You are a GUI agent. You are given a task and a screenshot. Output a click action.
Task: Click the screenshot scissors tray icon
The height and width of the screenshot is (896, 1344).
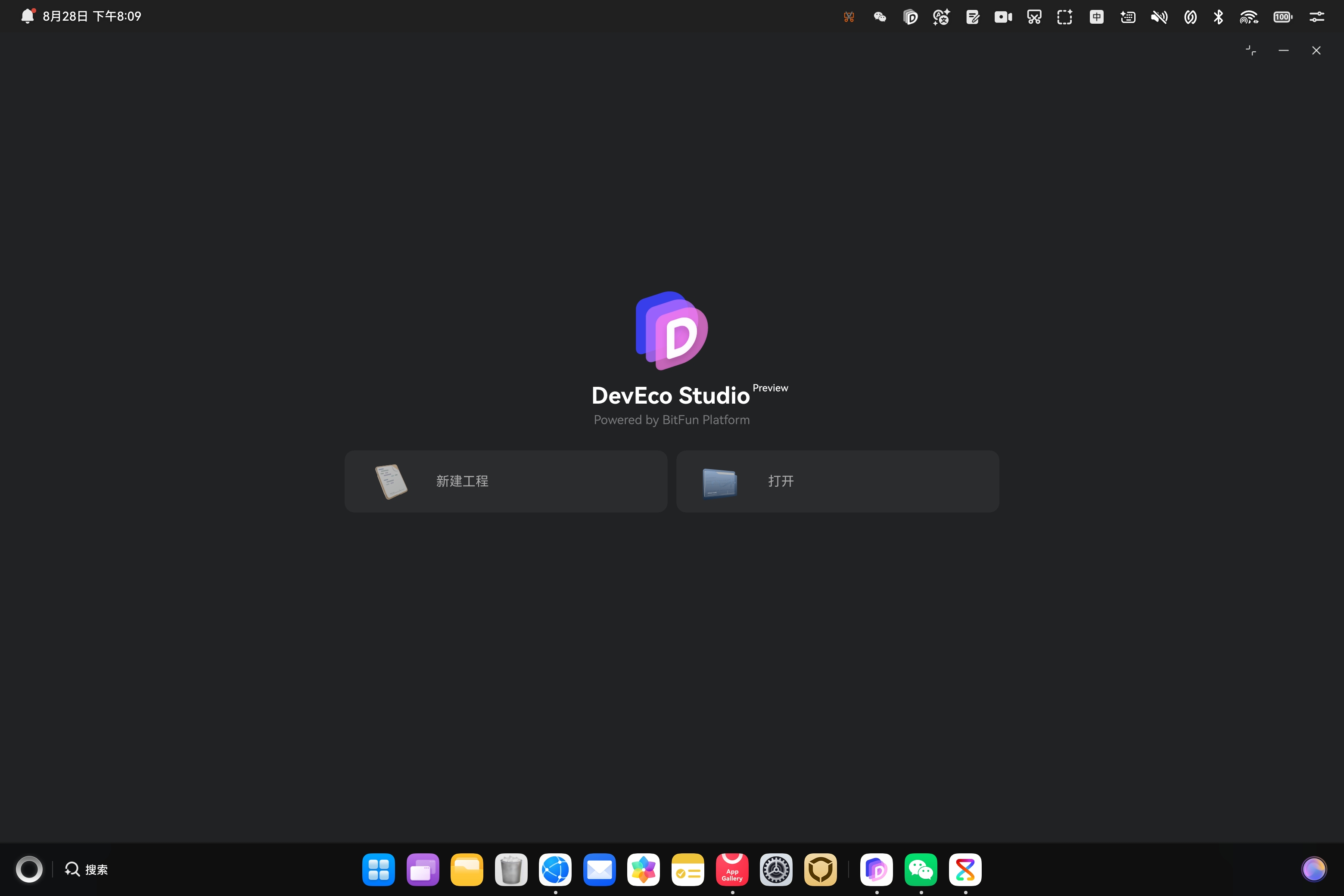coord(1034,17)
